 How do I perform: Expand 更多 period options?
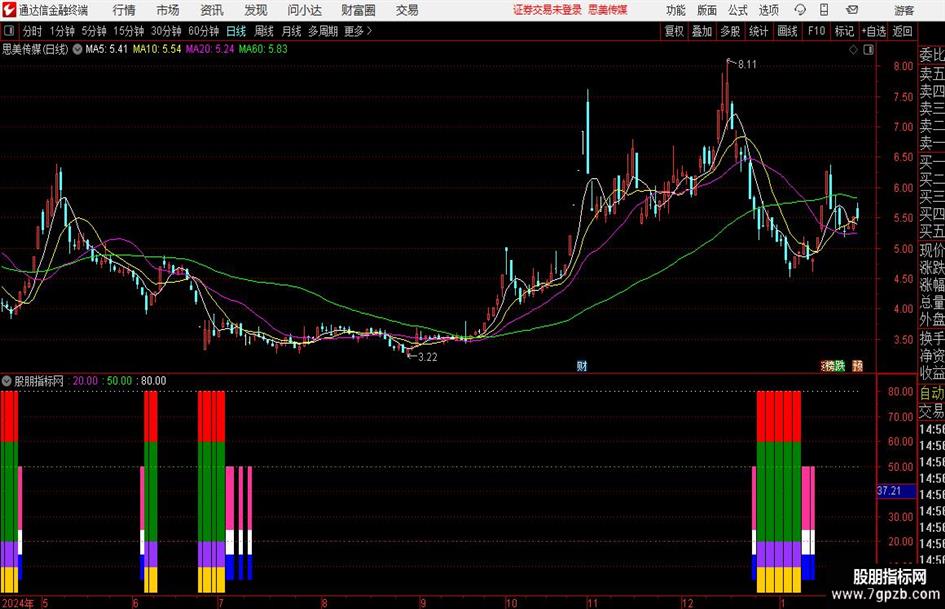(x=358, y=31)
